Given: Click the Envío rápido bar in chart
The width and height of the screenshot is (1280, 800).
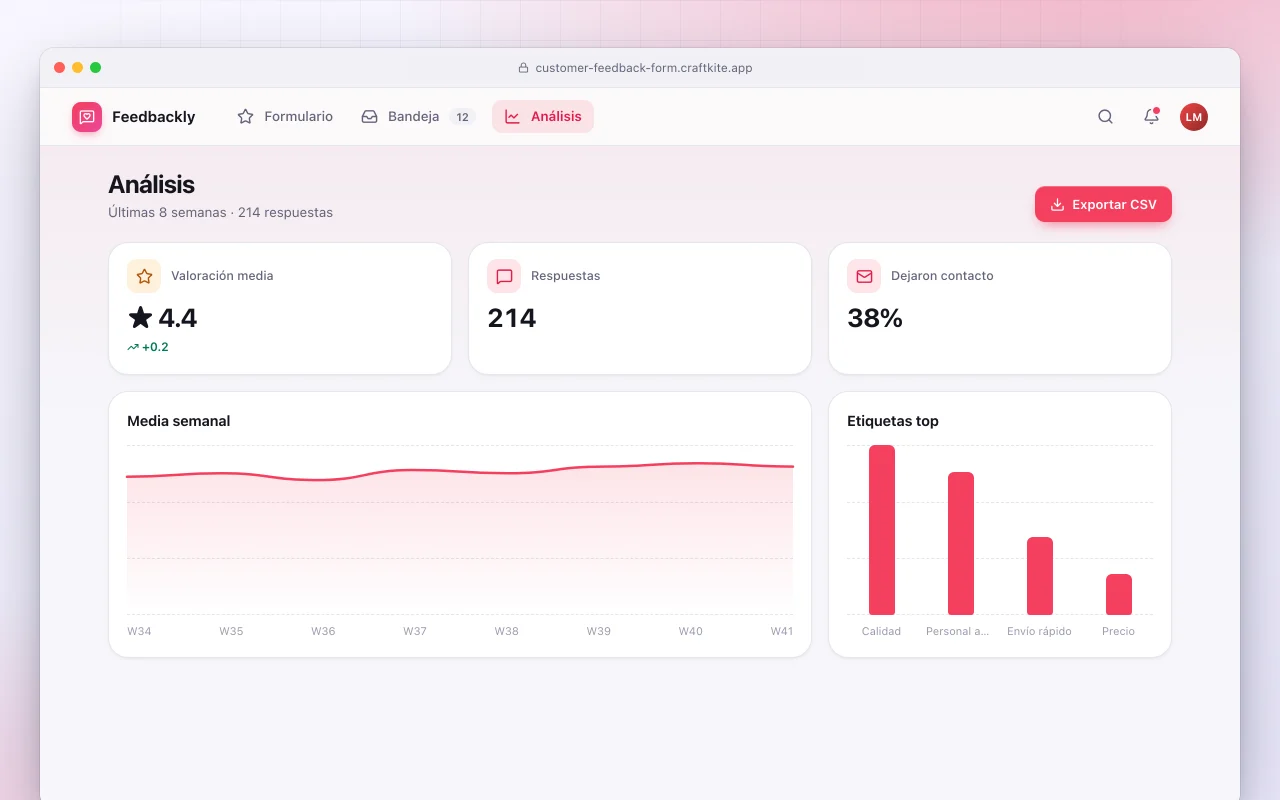Looking at the screenshot, I should [1040, 576].
